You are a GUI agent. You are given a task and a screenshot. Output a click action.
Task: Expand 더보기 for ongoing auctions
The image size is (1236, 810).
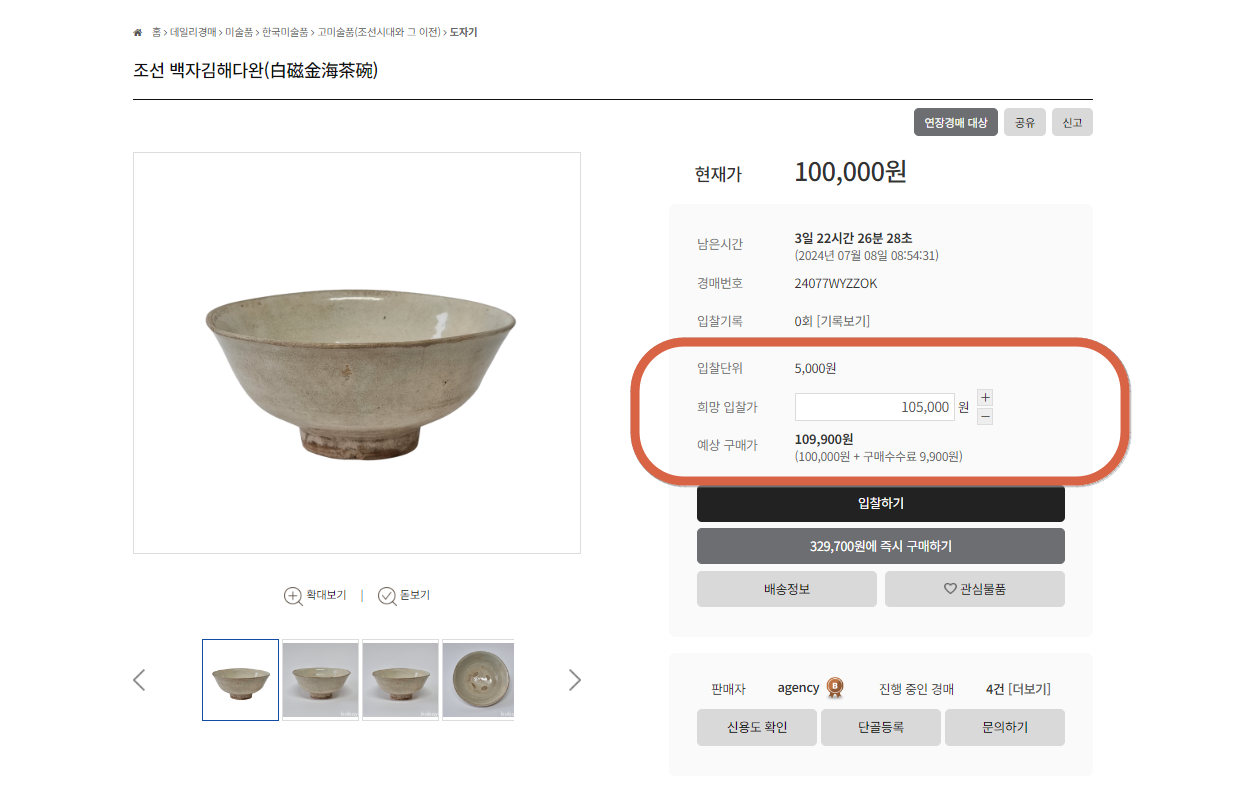(x=1029, y=689)
